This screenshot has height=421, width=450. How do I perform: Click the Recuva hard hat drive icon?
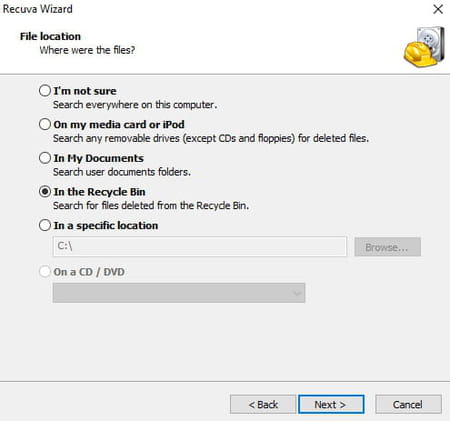tap(424, 46)
